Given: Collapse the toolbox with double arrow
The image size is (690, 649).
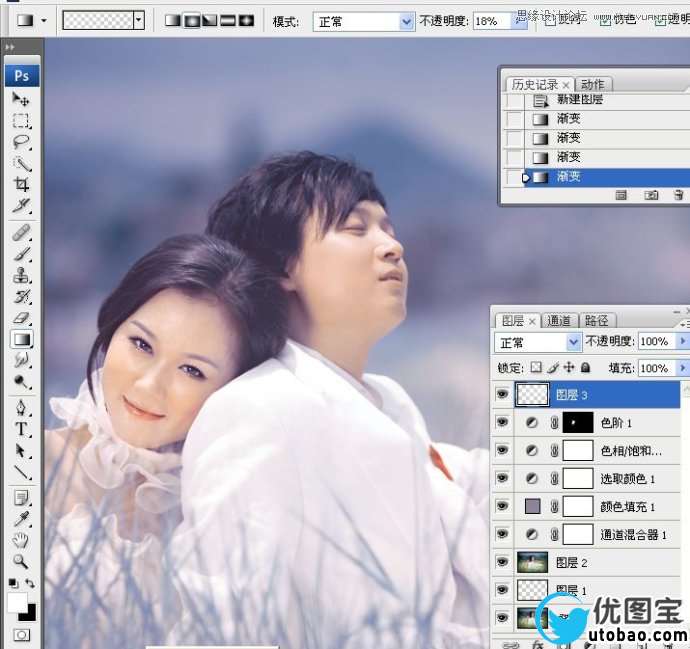Looking at the screenshot, I should click(10, 47).
